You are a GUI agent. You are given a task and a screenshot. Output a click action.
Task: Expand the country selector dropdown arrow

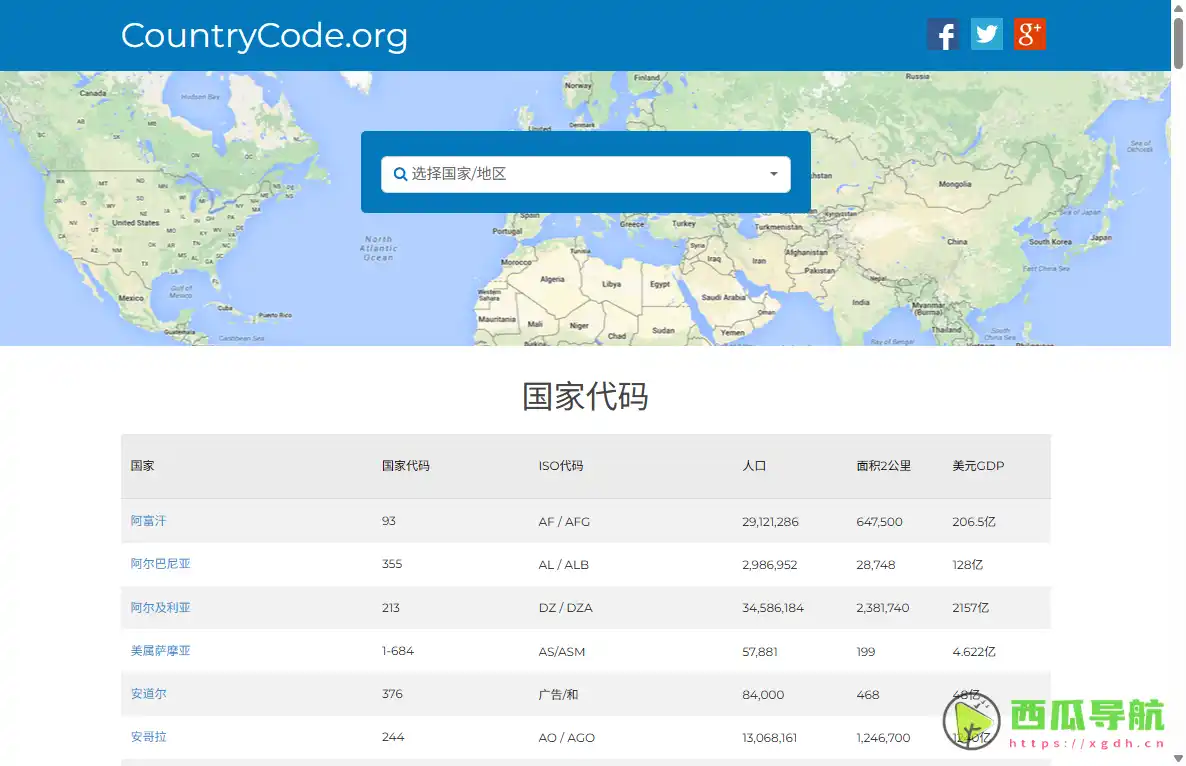[773, 174]
